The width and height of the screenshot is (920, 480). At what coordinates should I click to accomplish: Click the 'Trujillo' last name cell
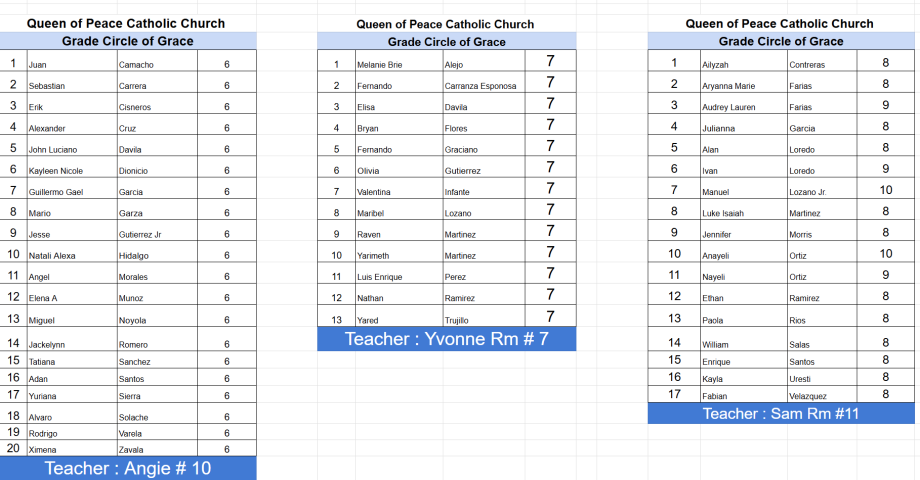tap(481, 318)
